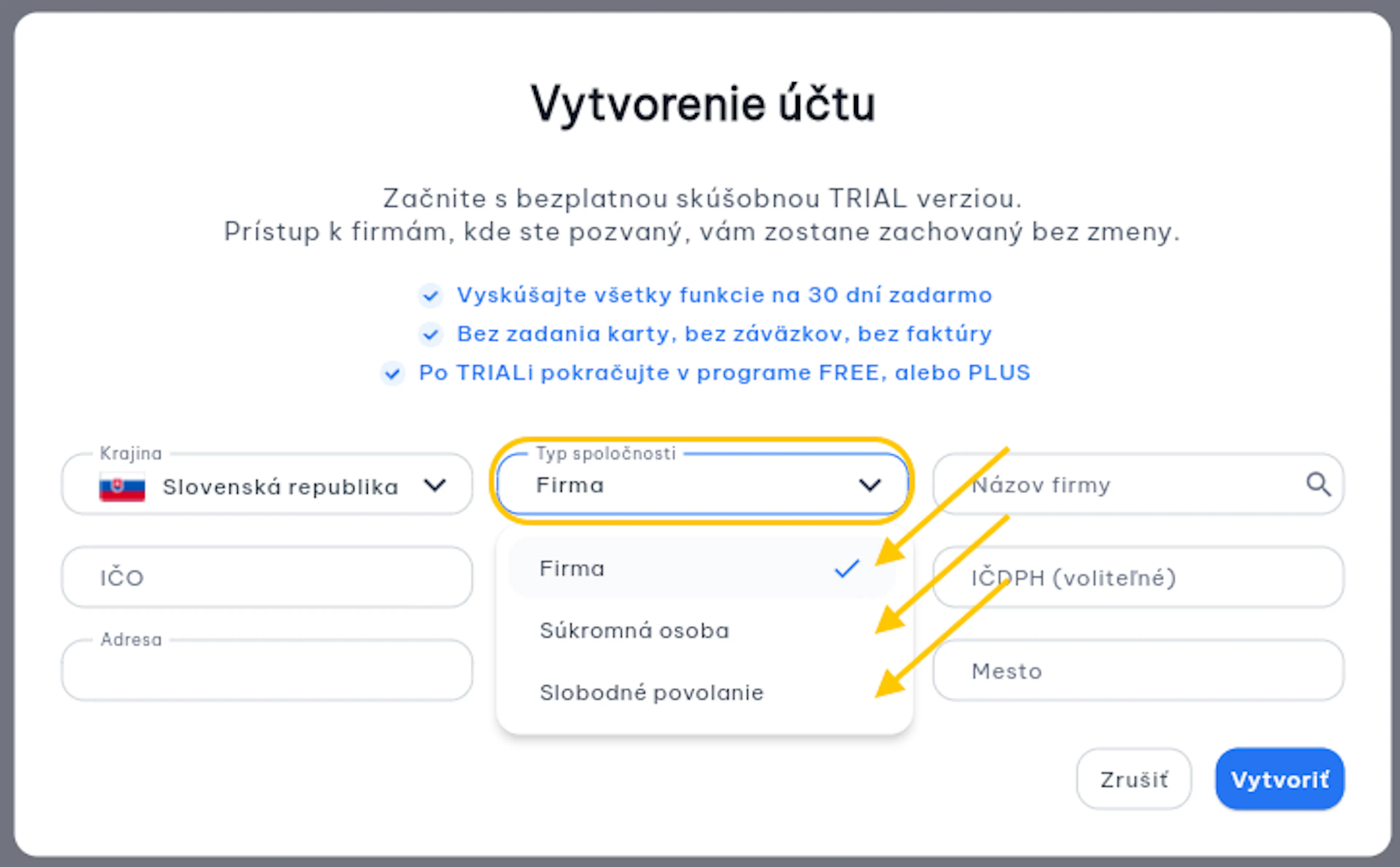Click the Zrušiť button
This screenshot has height=867, width=1400.
1133,779
